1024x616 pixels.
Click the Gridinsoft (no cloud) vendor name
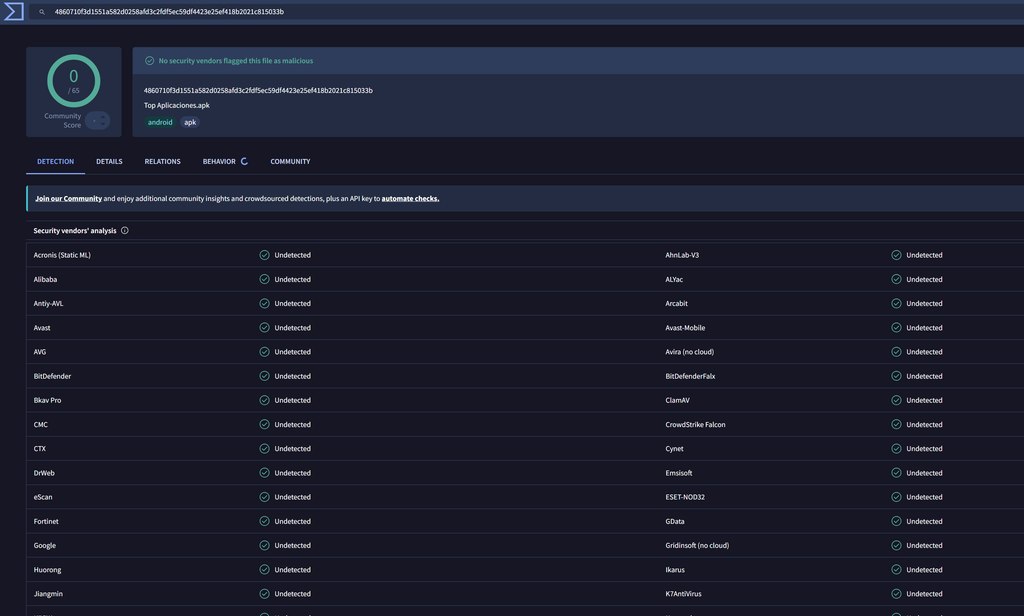(697, 545)
